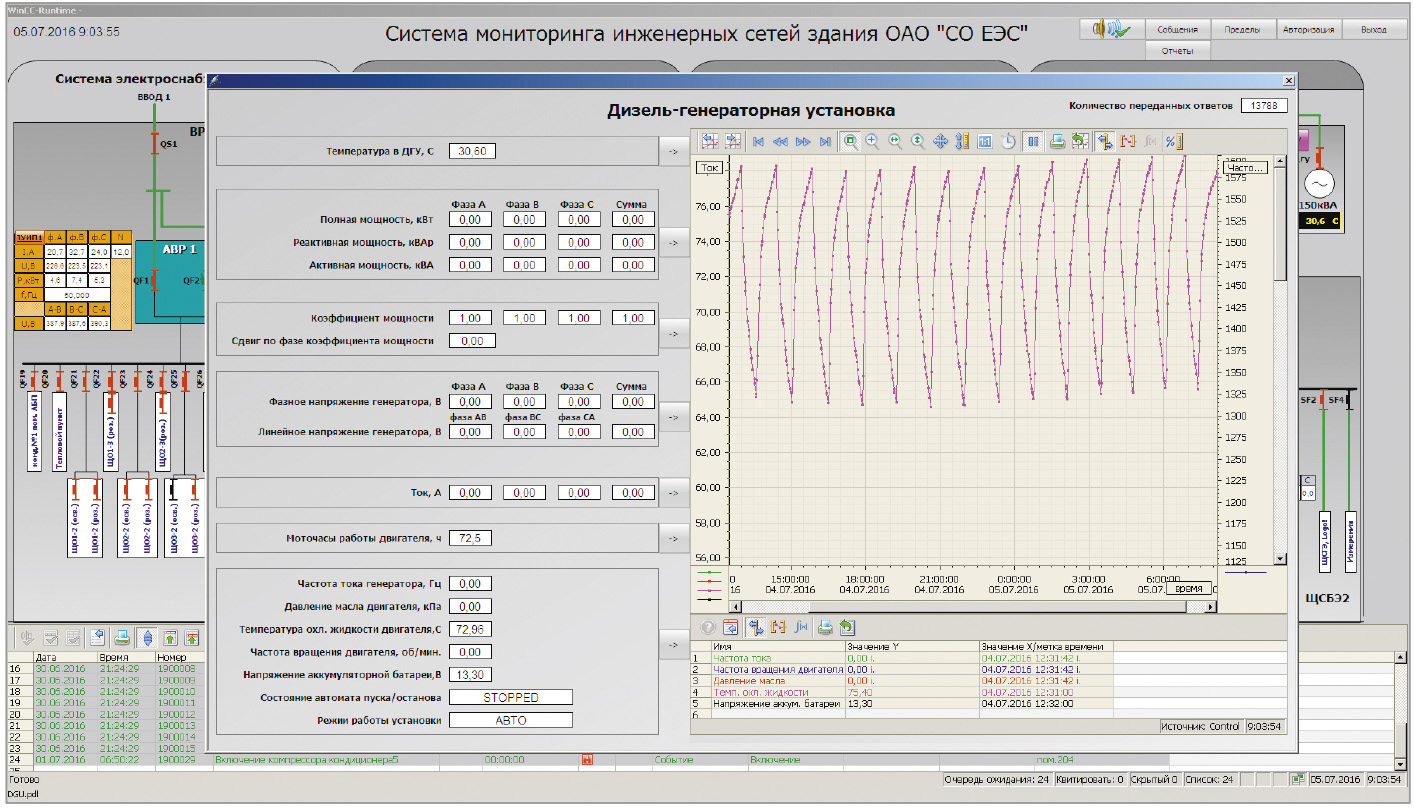Show statistics fx icon in ruler table toolbar
The image size is (1414, 808).
[801, 627]
